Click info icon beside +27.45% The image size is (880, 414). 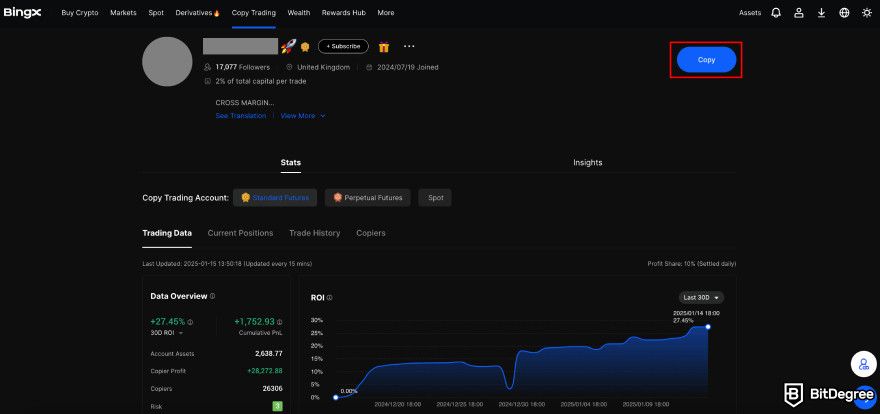click(190, 322)
